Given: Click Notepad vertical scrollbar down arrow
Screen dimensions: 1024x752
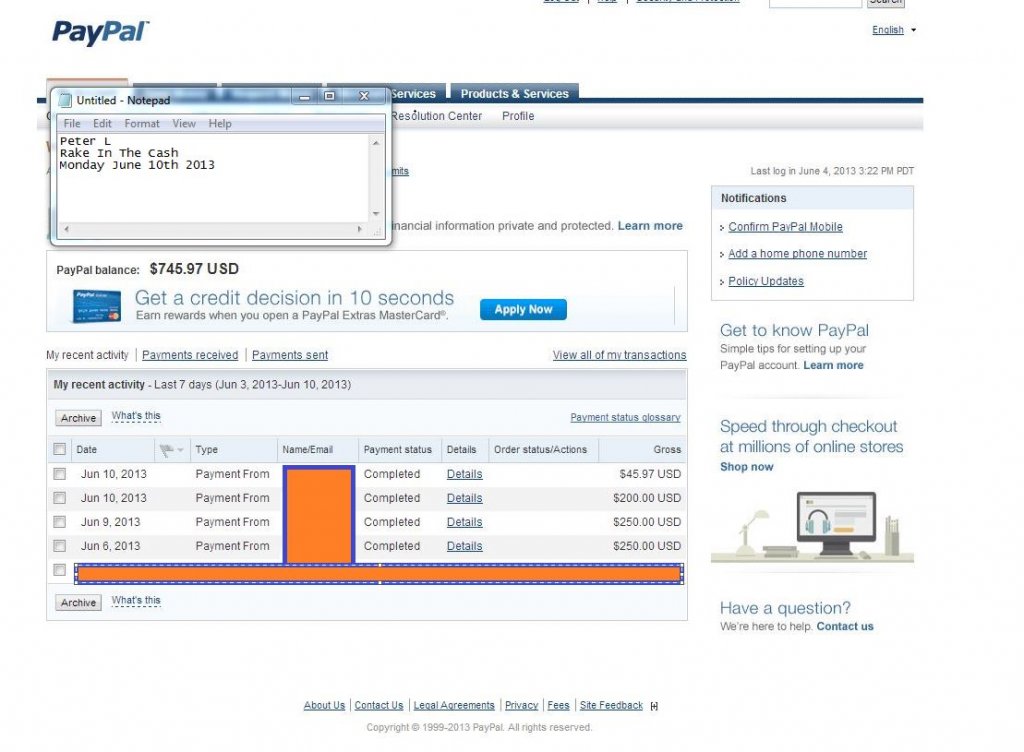Looking at the screenshot, I should click(376, 214).
